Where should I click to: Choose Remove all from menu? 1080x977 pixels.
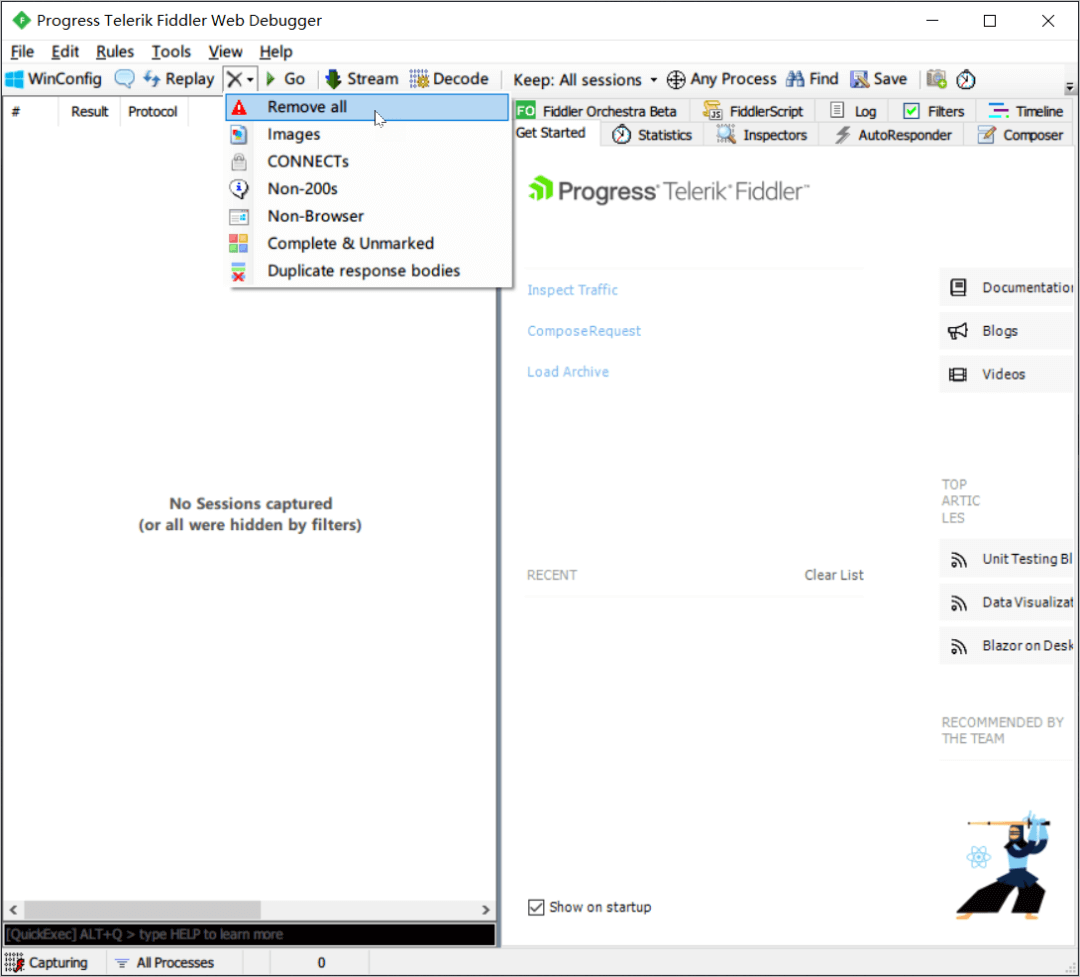tap(367, 107)
